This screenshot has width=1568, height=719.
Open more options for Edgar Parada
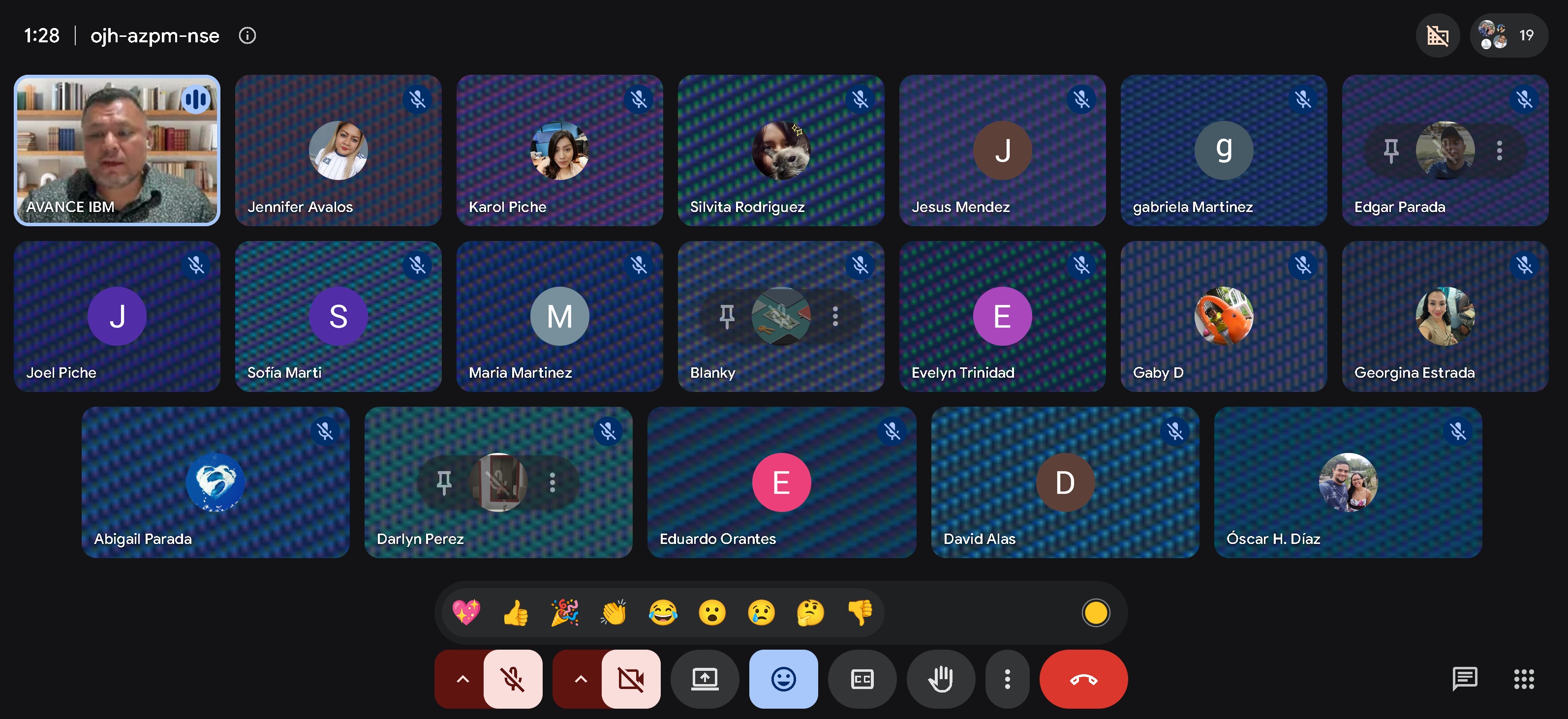[1499, 151]
